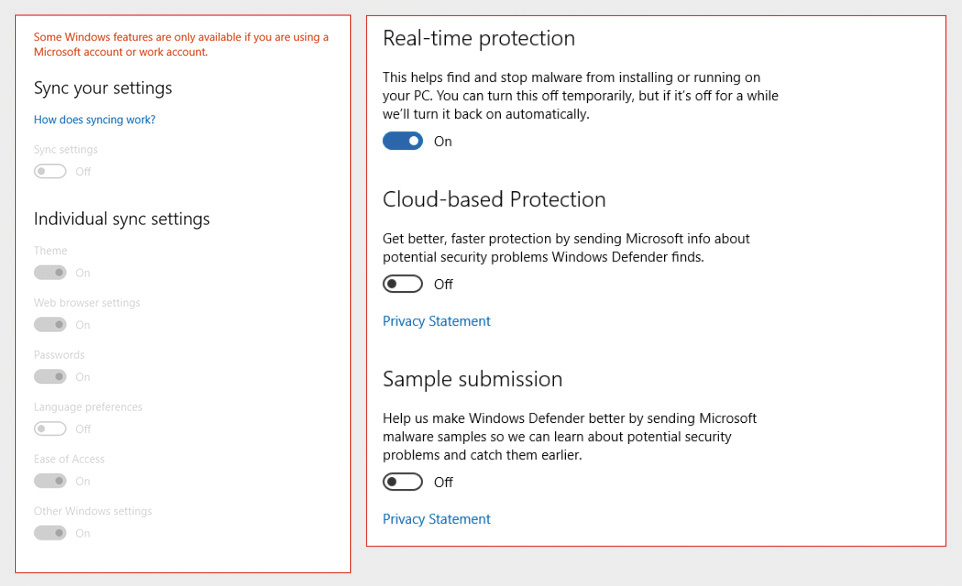The image size is (962, 586).
Task: Toggle the Ease of Access sync switch
Action: [x=50, y=481]
